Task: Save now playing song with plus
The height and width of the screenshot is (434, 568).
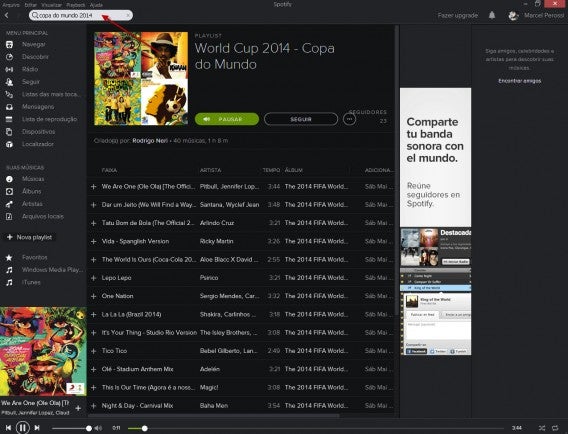Action: (78, 408)
